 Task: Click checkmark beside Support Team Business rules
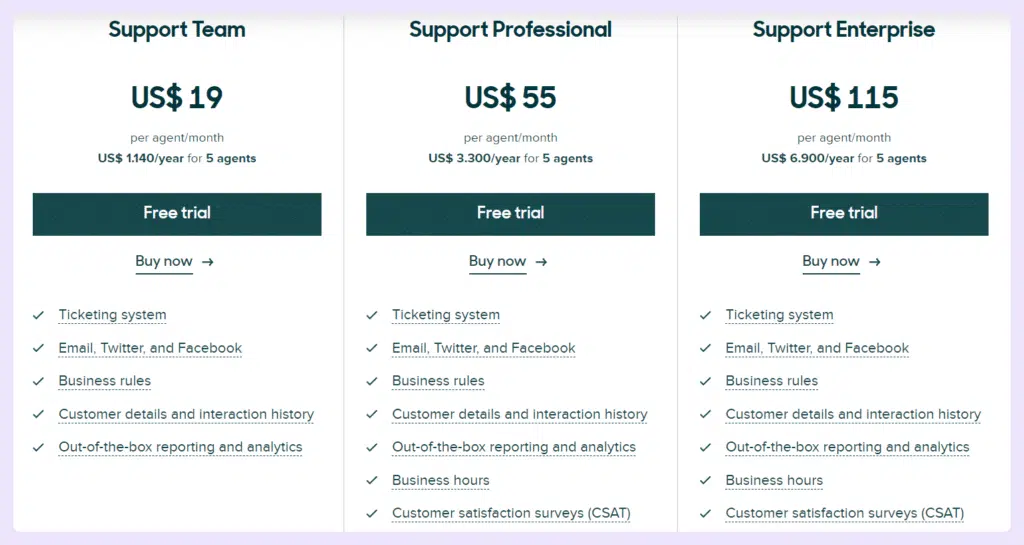coord(38,381)
